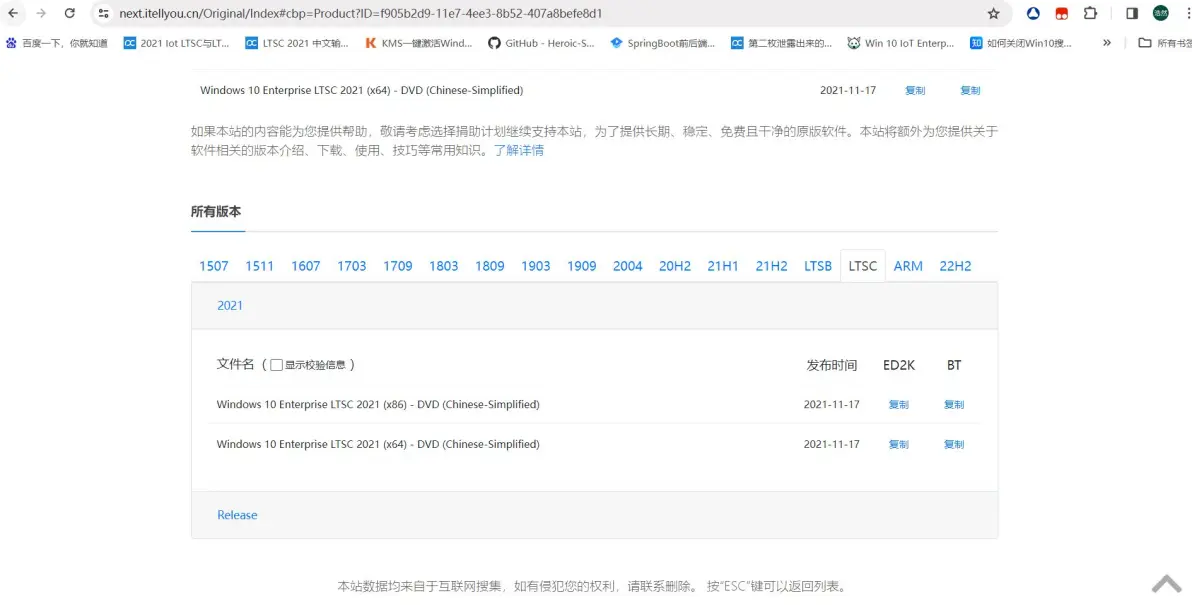The height and width of the screenshot is (605, 1192).
Task: Open the GitHub - Heroic-S bookmark
Action: pos(541,43)
